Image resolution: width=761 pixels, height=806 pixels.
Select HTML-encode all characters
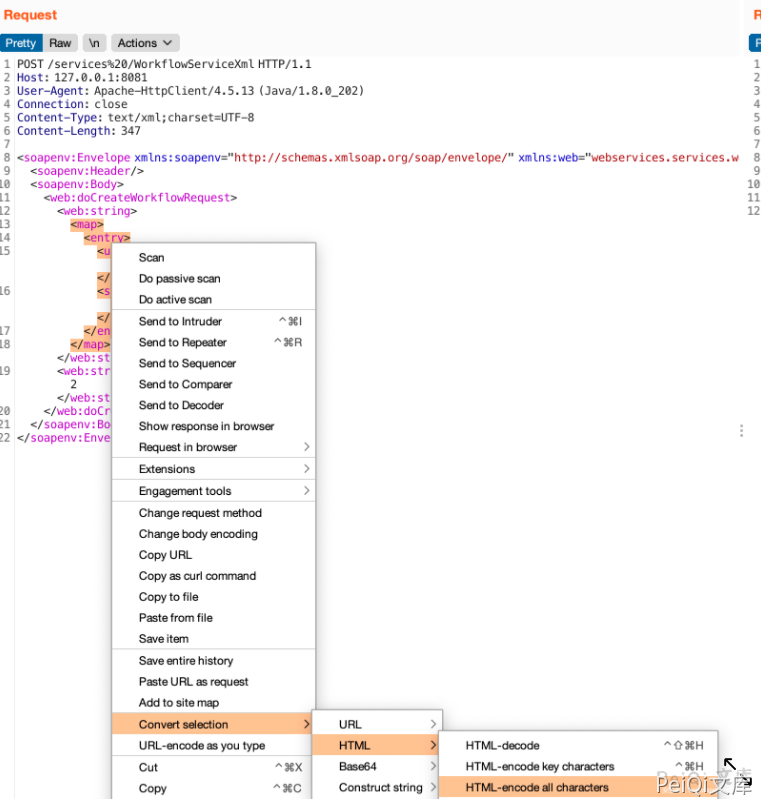pyautogui.click(x=537, y=788)
